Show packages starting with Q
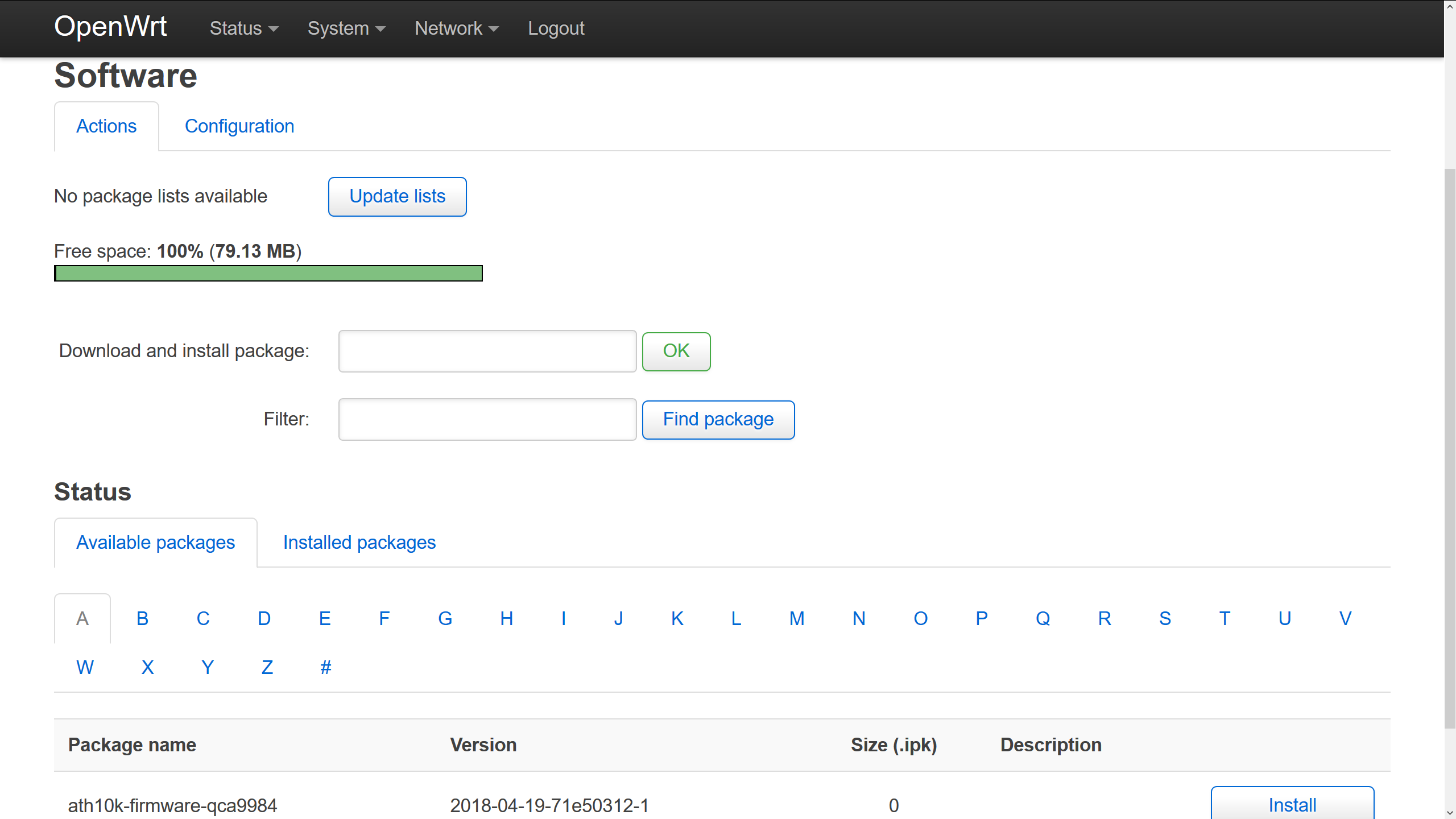1456x819 pixels. point(1043,619)
